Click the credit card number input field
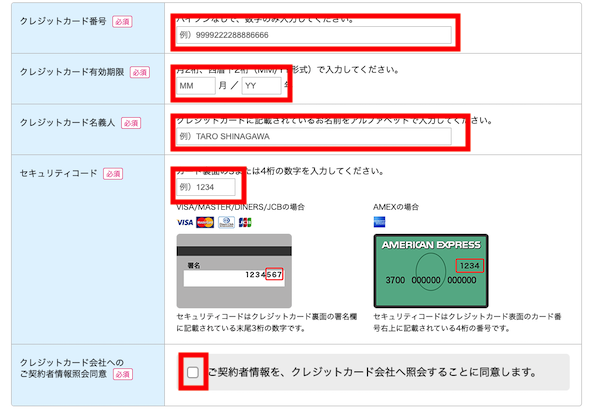Screen dimensions: 600x415 pos(314,35)
